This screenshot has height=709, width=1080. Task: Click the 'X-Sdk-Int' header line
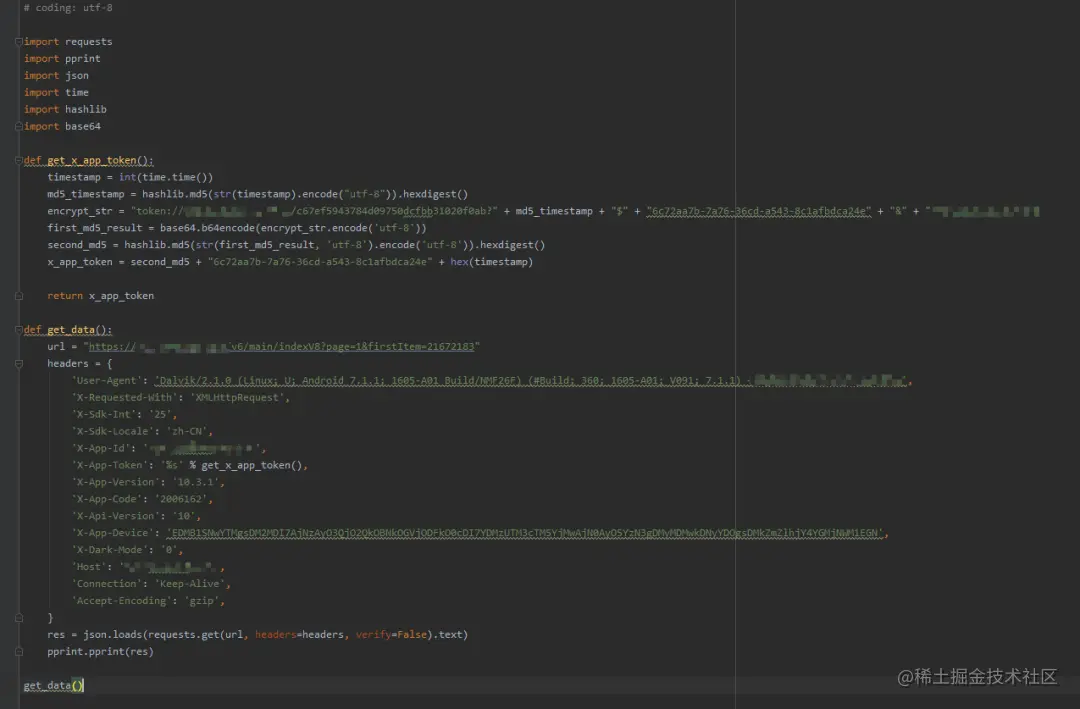(125, 414)
